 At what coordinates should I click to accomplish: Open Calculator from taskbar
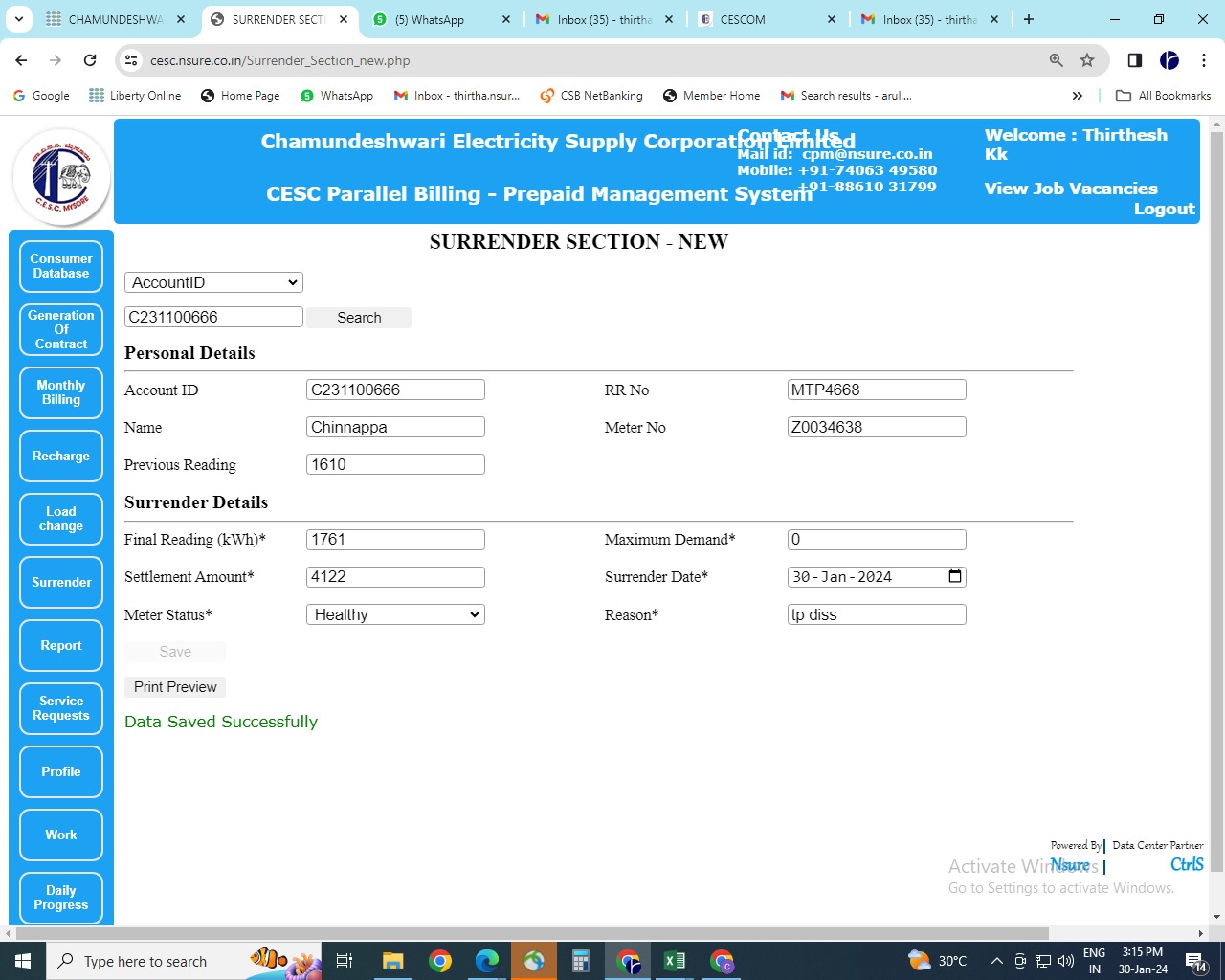[581, 961]
